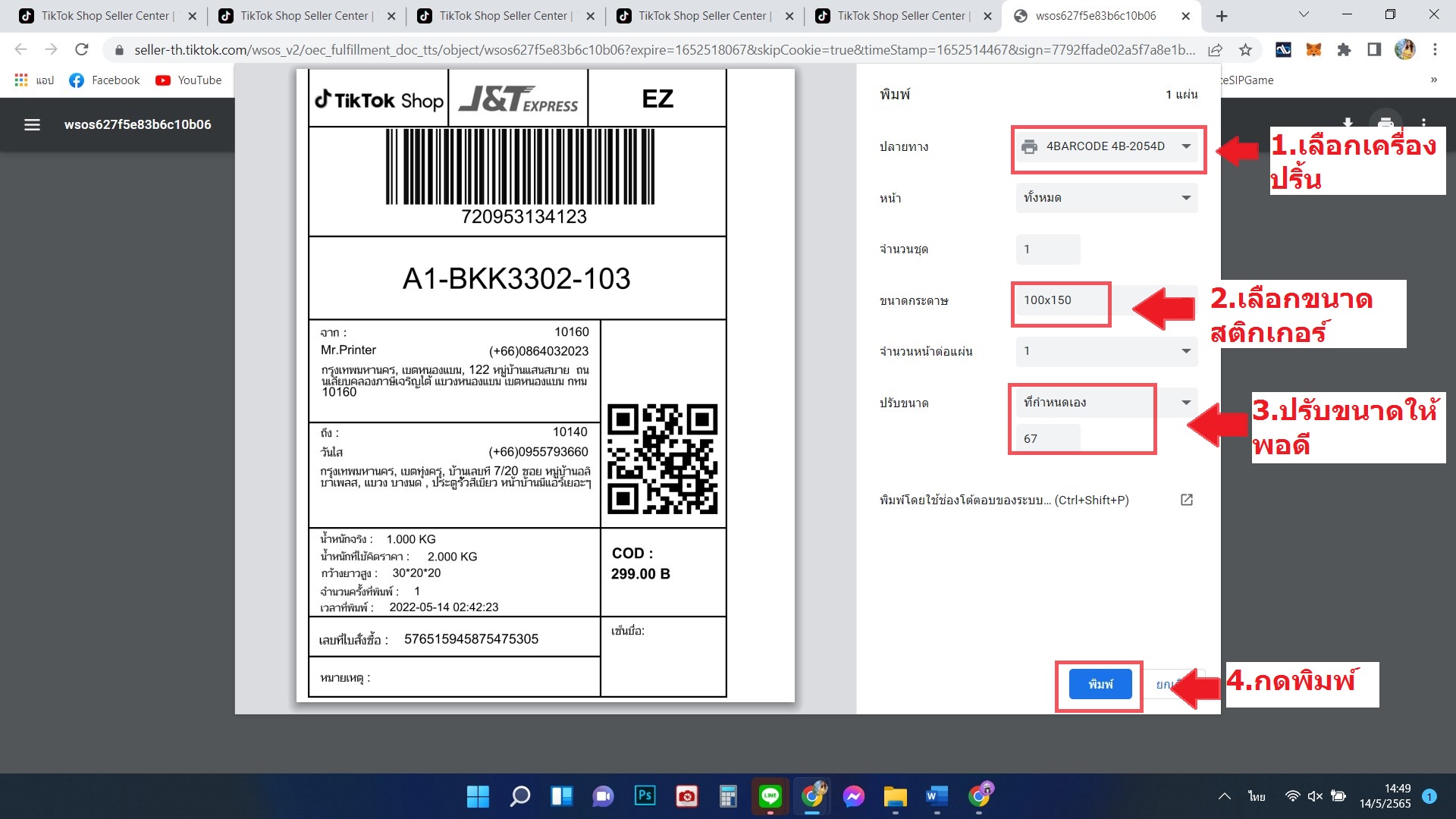Open Photoshop from the taskbar
Screen dimensions: 1456x819
[645, 796]
